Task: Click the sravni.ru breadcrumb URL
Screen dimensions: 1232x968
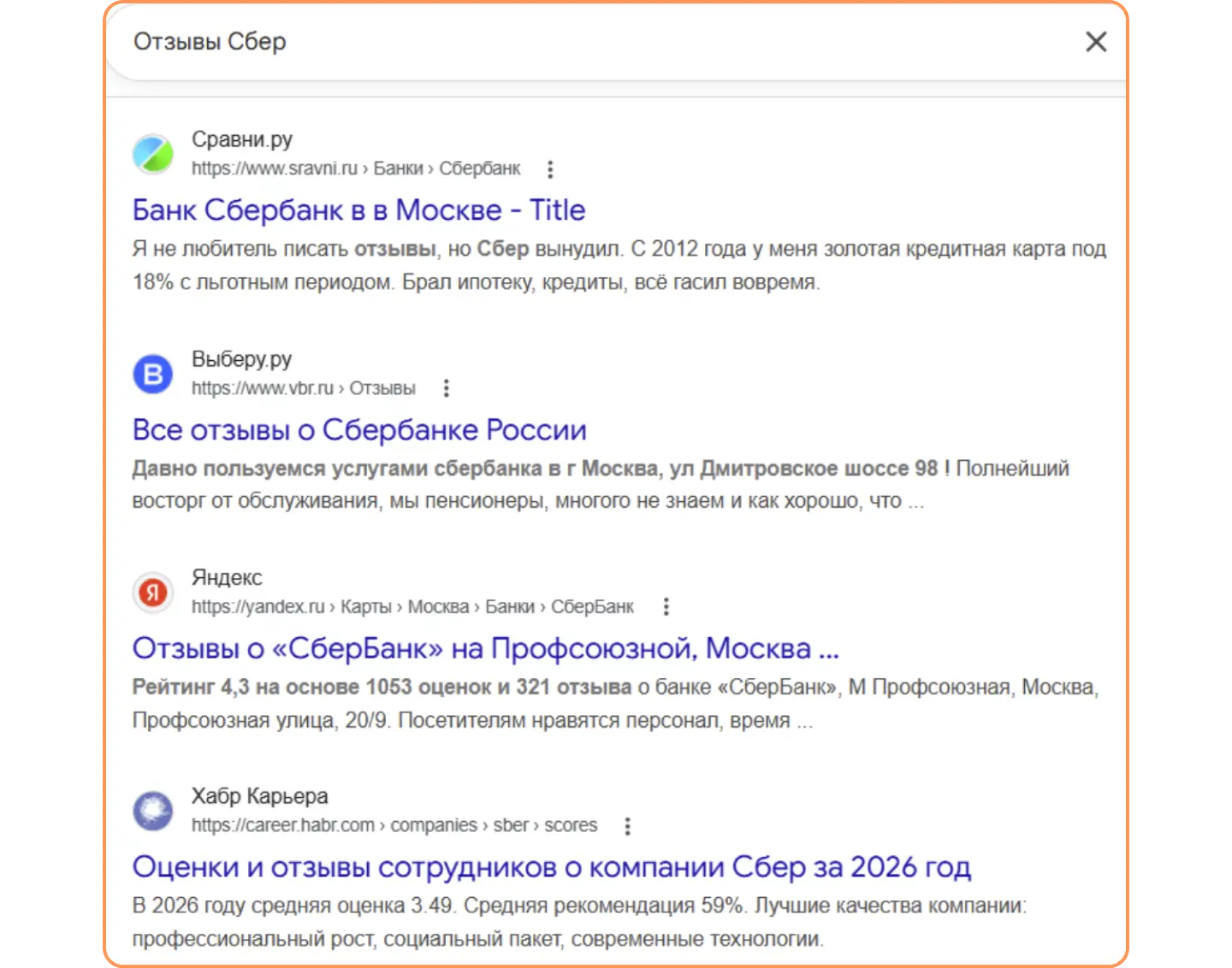Action: click(356, 168)
